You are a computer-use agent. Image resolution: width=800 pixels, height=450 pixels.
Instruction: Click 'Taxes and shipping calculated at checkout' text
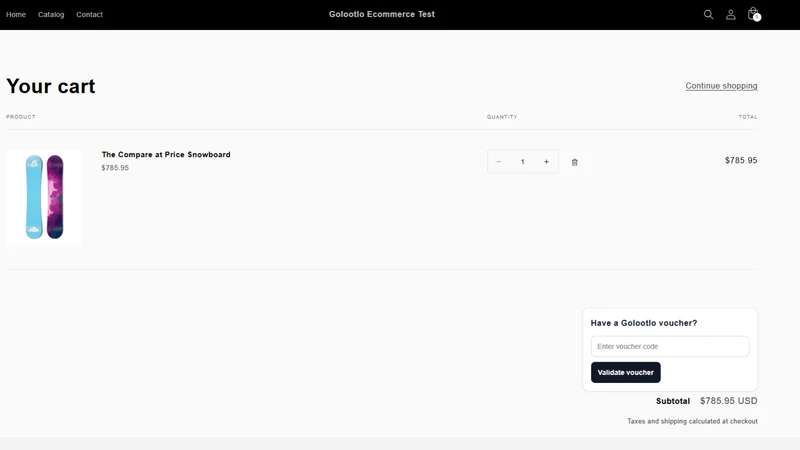pyautogui.click(x=692, y=421)
